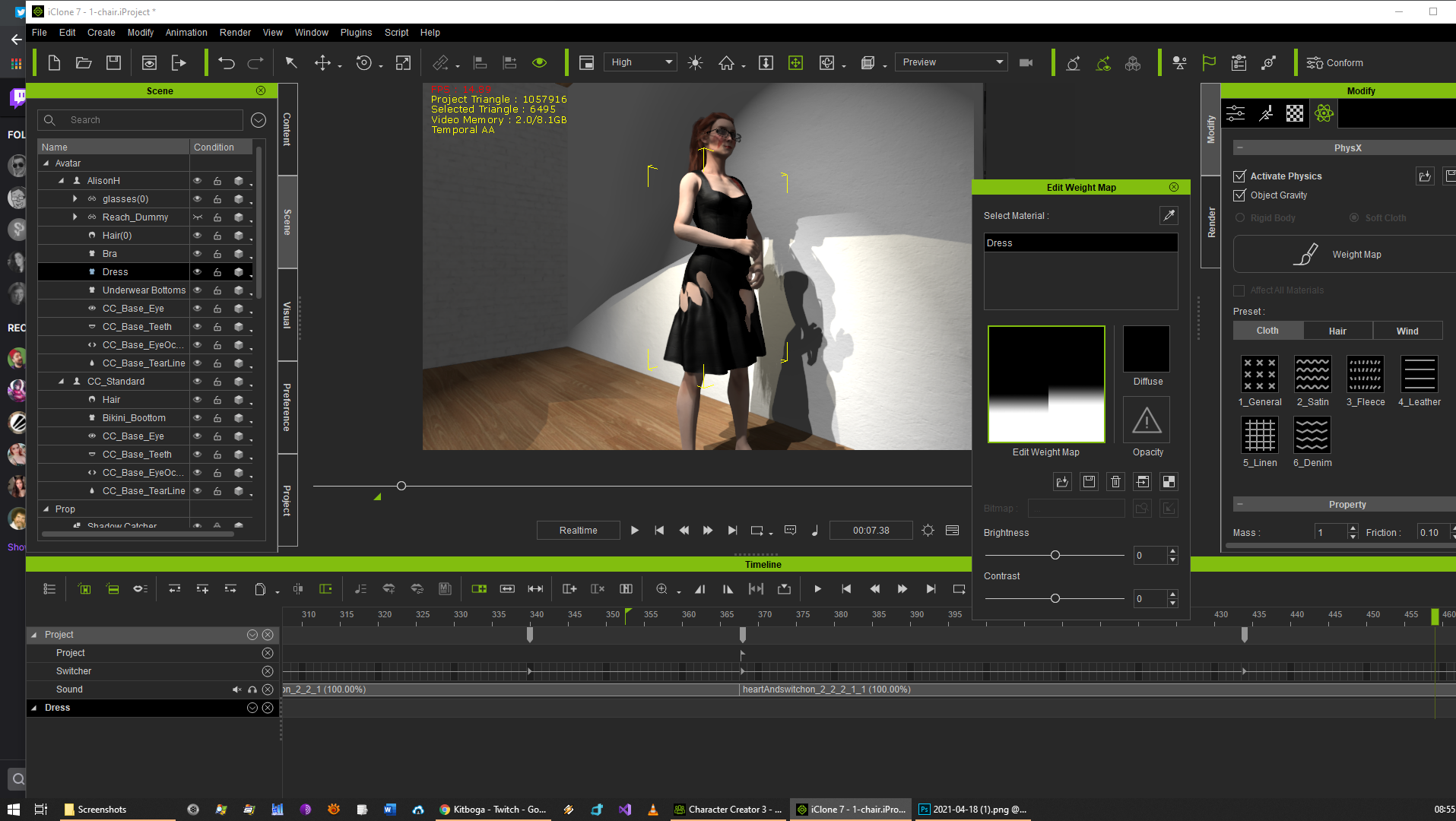Screen dimensions: 1456x821
Task: Click the flag icon in toolbar
Action: pyautogui.click(x=1209, y=62)
